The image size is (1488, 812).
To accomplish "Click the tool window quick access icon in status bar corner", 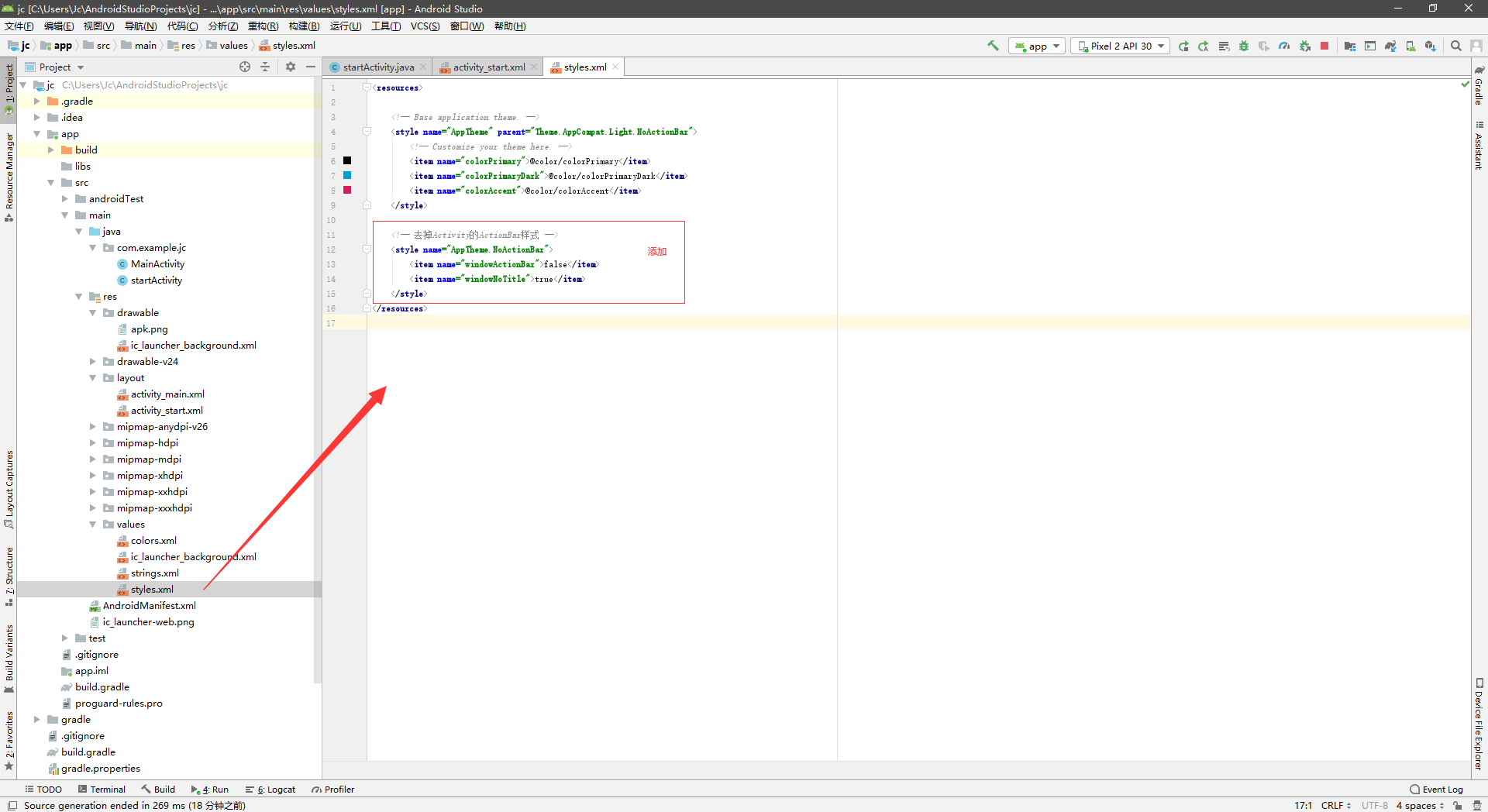I will (x=12, y=806).
